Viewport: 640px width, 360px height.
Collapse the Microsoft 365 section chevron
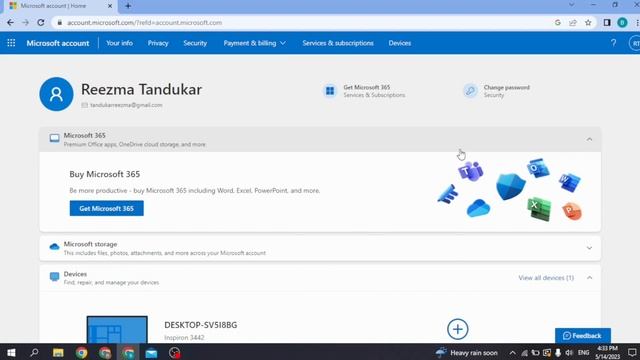[x=589, y=140]
